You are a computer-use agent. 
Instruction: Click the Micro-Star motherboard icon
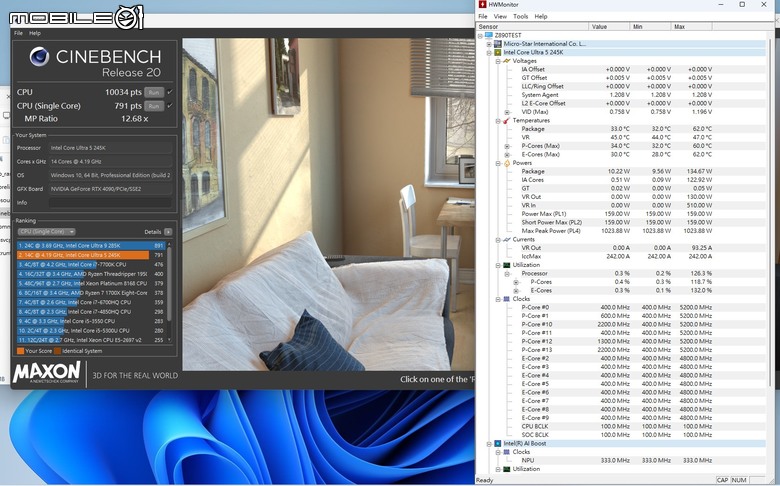click(497, 44)
